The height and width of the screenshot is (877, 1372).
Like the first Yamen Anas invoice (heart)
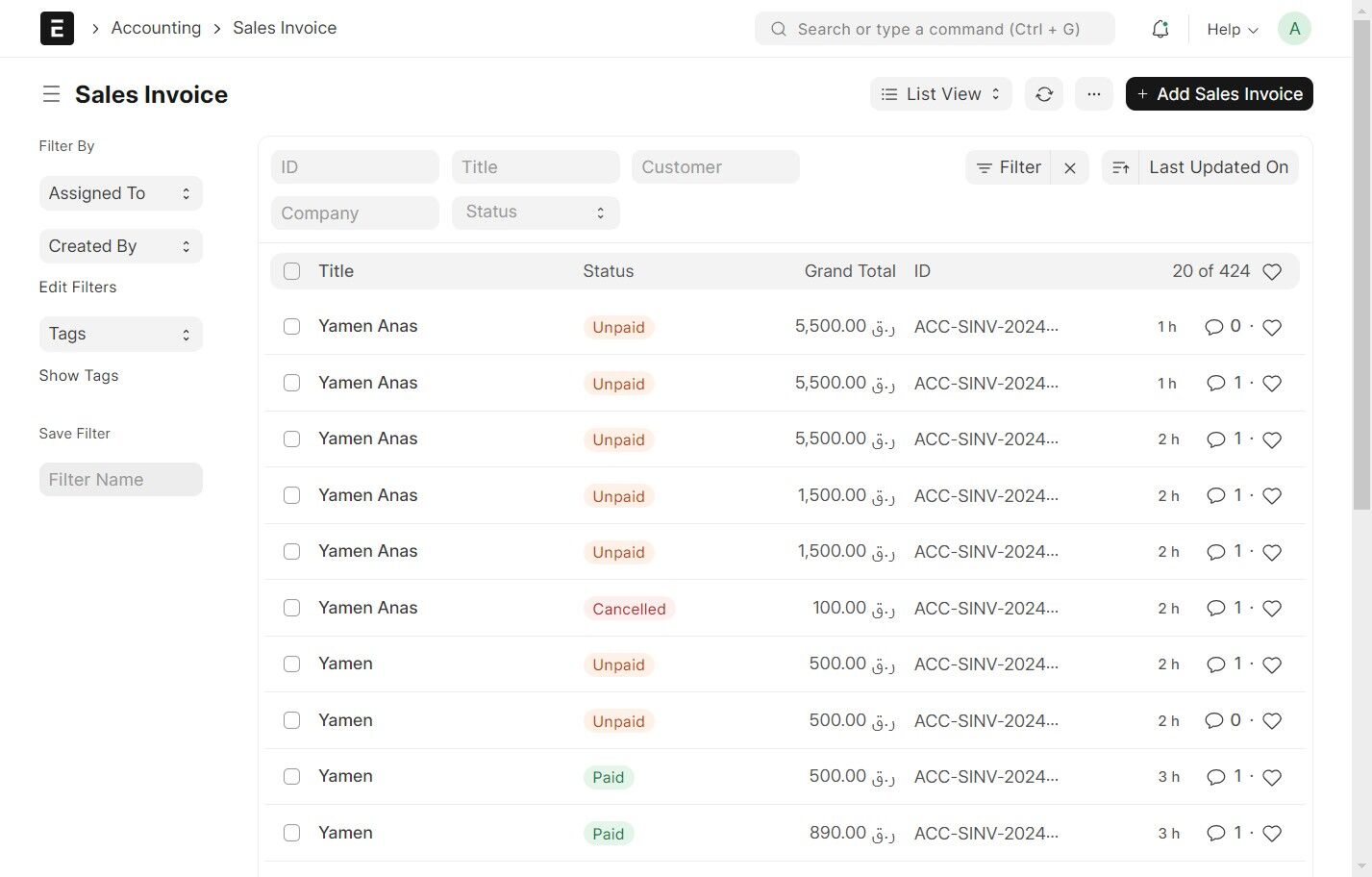point(1272,328)
